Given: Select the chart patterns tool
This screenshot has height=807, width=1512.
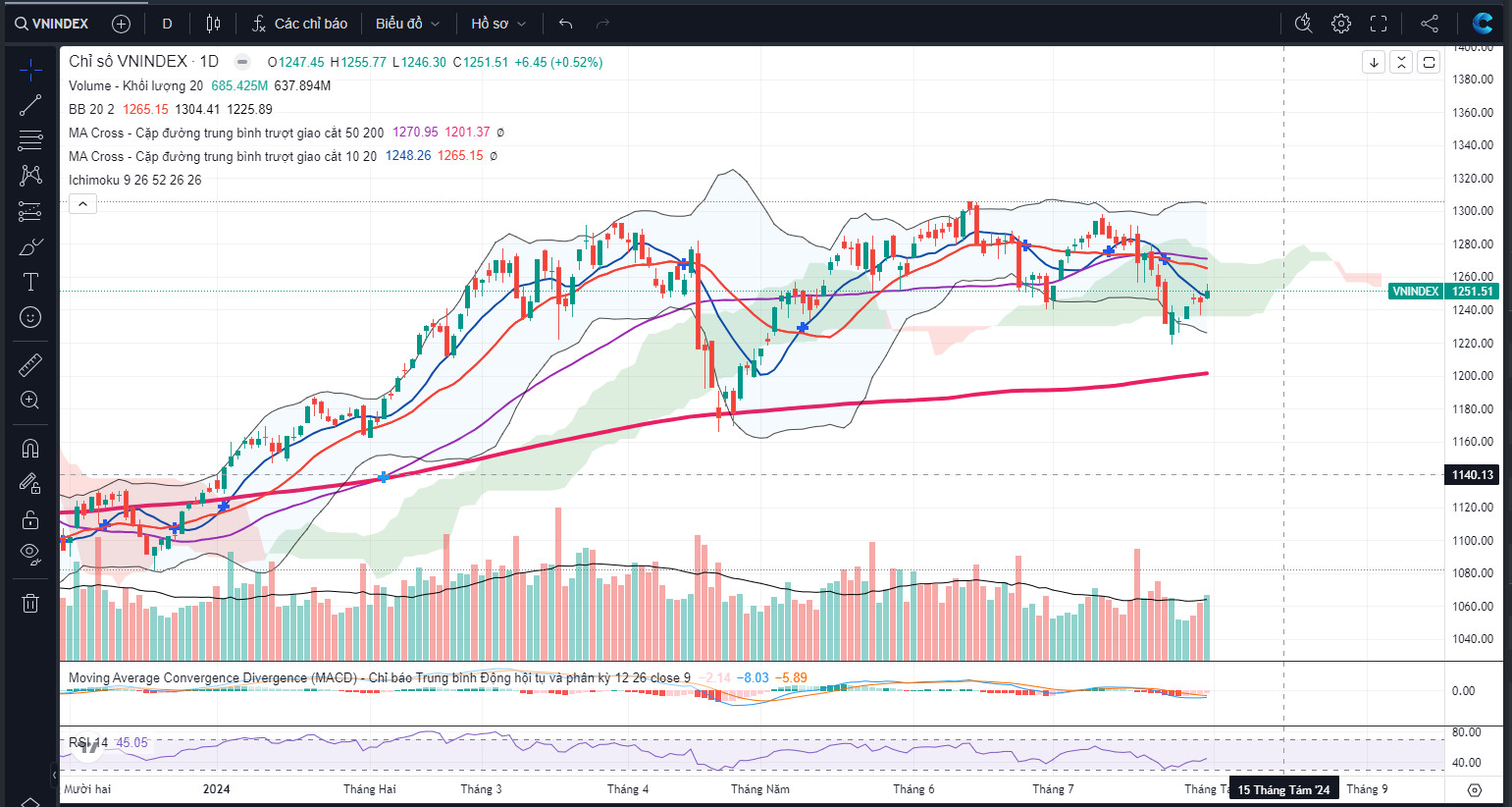Looking at the screenshot, I should 30,176.
